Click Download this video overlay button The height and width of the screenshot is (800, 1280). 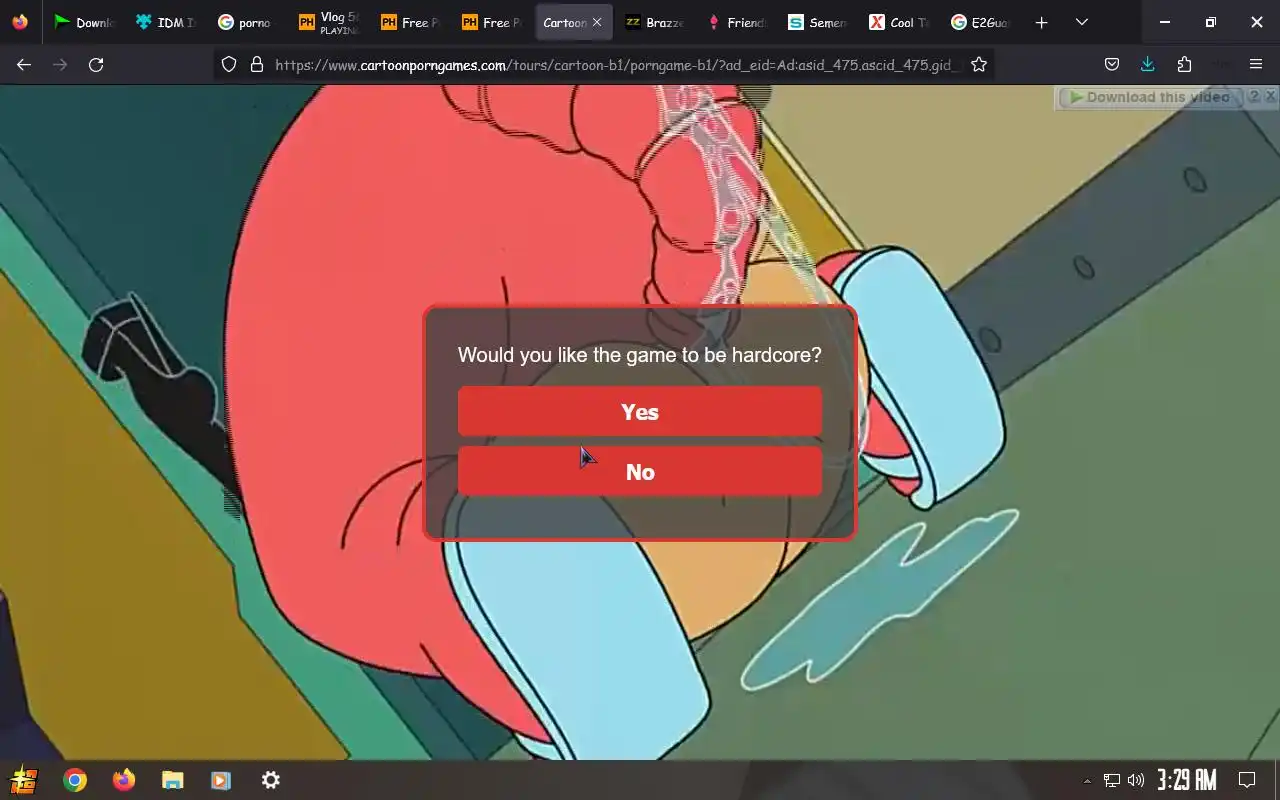coord(1150,97)
